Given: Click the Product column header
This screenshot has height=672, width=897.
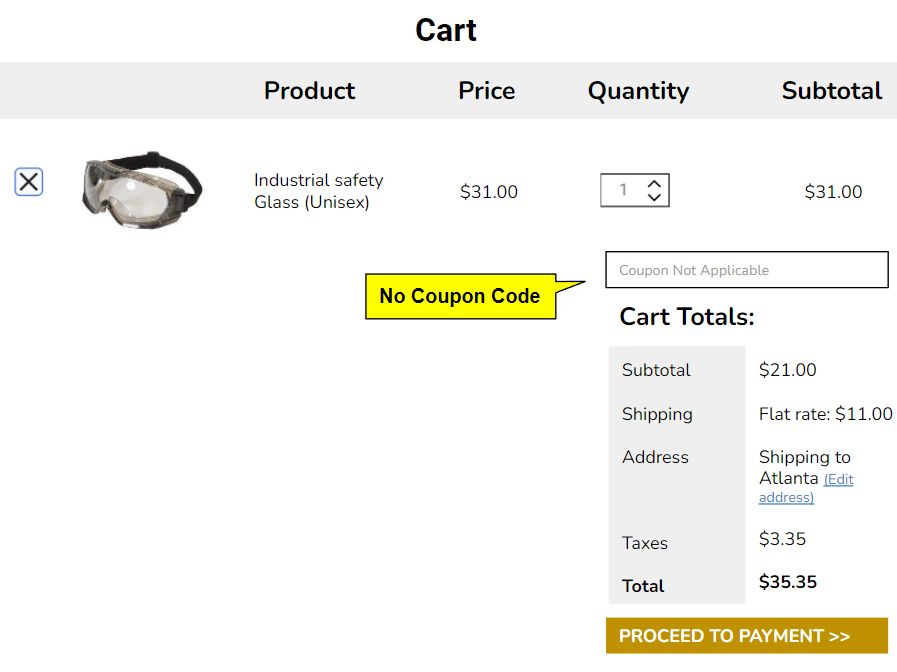Looking at the screenshot, I should [309, 91].
